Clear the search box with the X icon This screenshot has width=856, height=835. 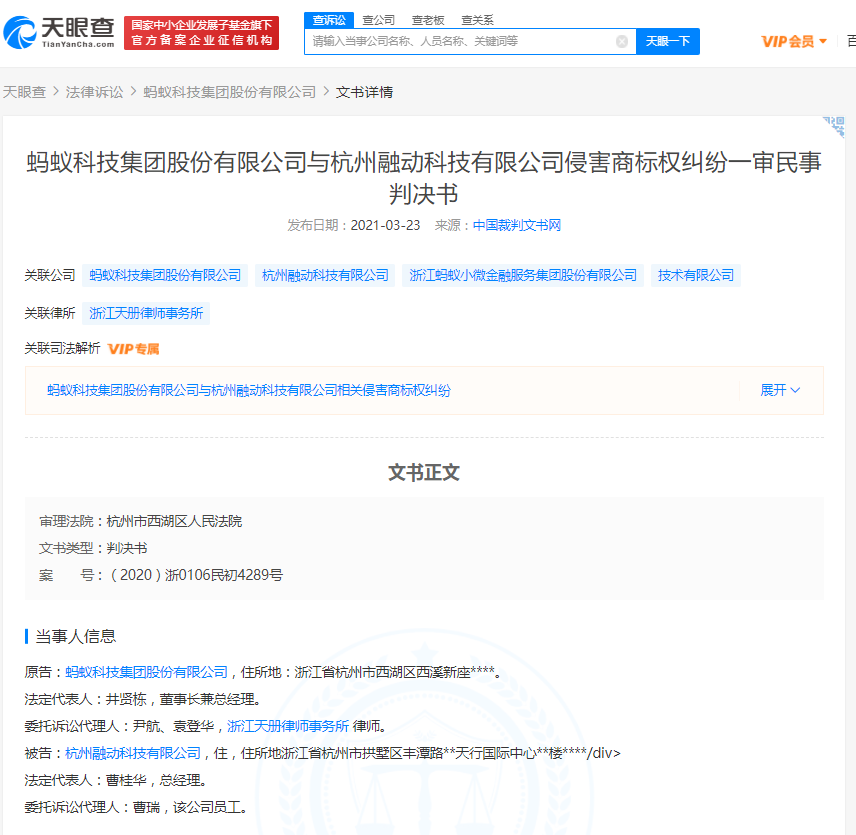pyautogui.click(x=622, y=41)
